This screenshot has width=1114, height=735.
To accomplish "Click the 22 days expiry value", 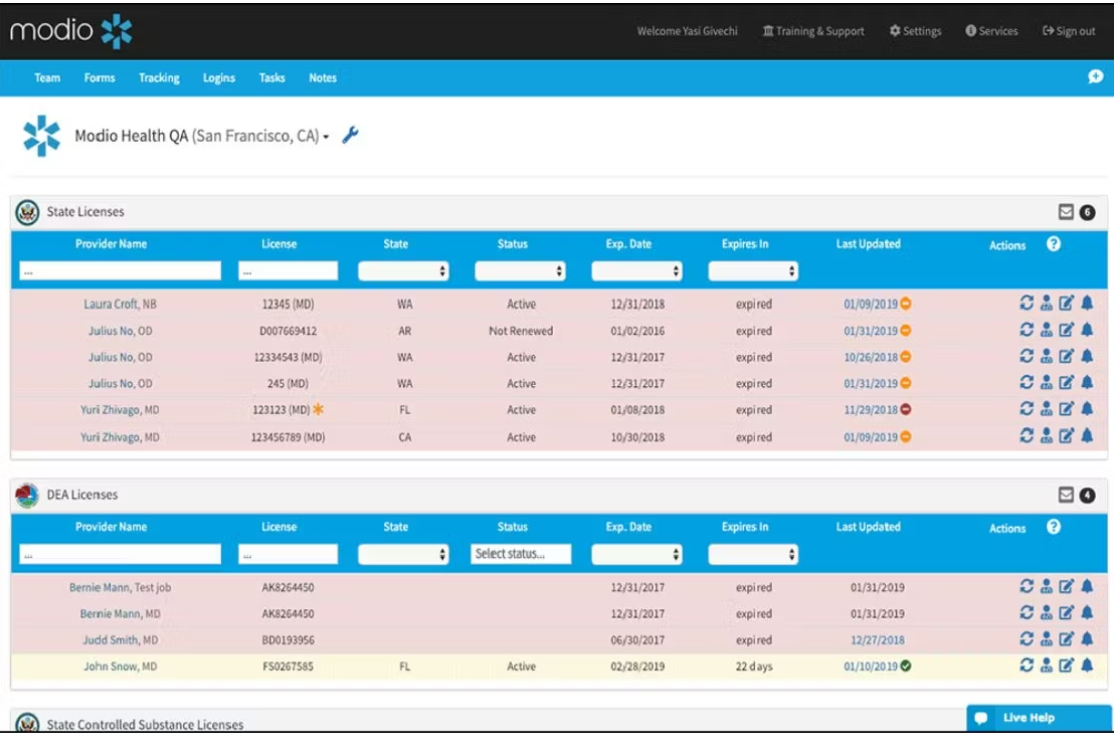I will [x=754, y=666].
